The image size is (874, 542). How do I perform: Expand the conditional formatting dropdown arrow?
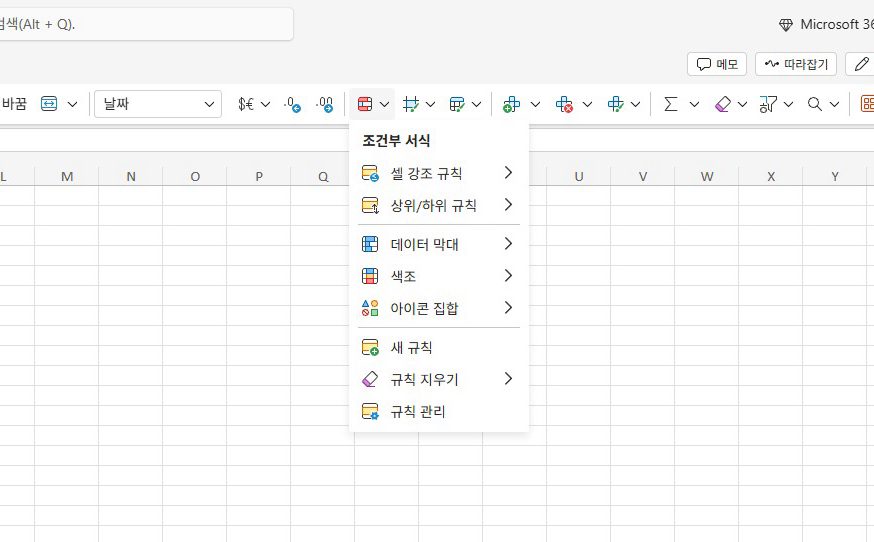pyautogui.click(x=385, y=104)
